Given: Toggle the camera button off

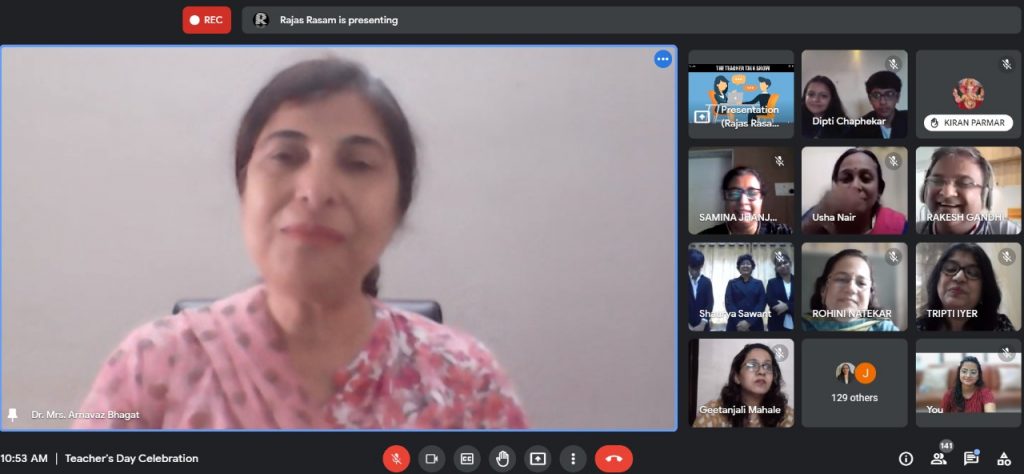Looking at the screenshot, I should pyautogui.click(x=432, y=458).
